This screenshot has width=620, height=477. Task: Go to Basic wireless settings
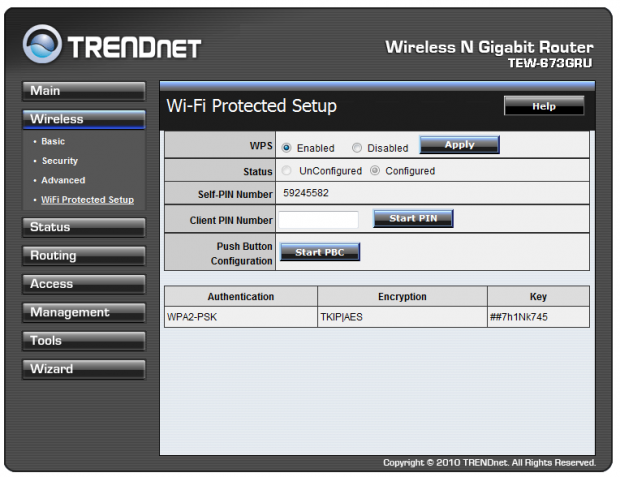(53, 142)
